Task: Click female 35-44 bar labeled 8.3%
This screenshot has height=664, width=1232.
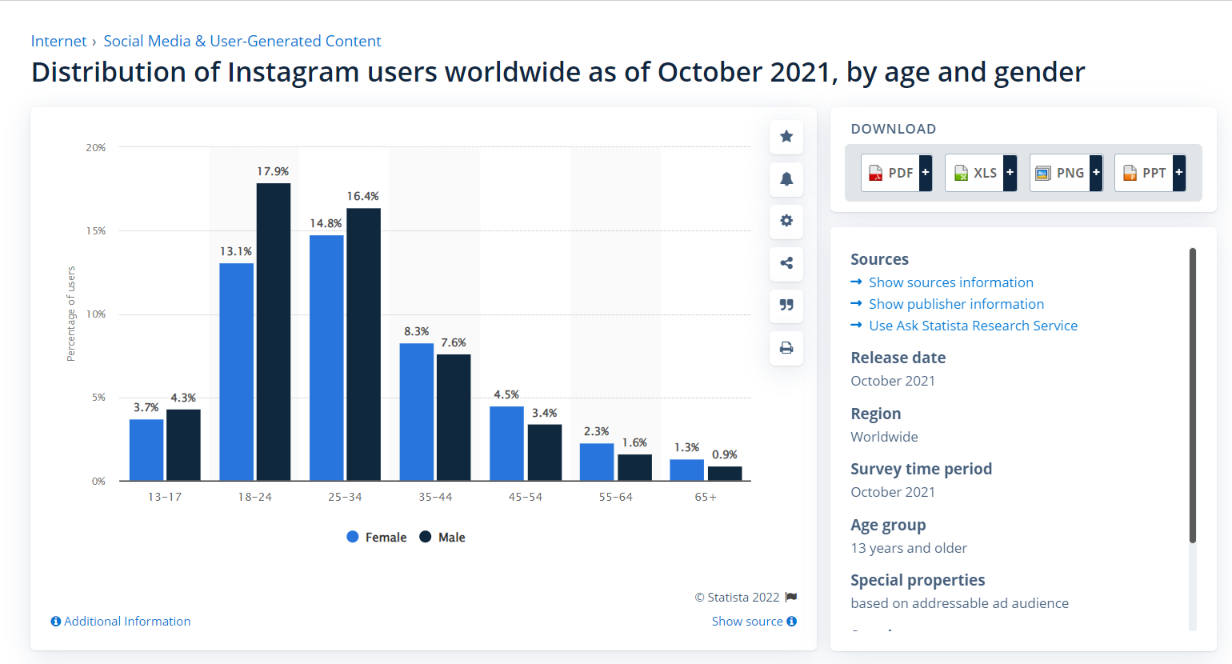Action: [417, 412]
